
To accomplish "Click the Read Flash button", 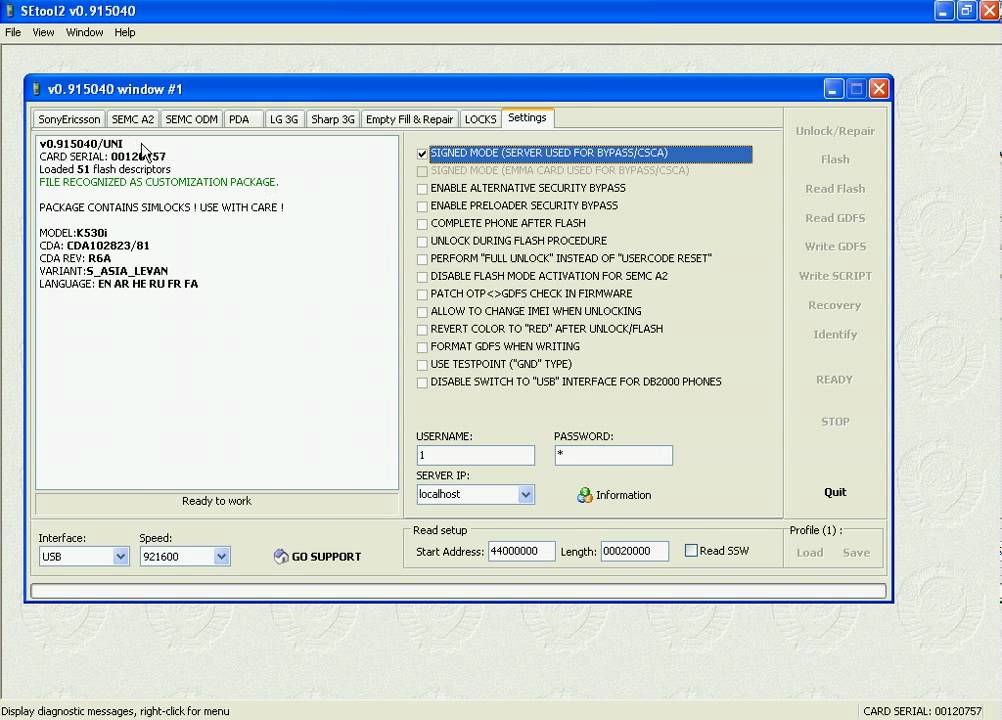I will (835, 188).
